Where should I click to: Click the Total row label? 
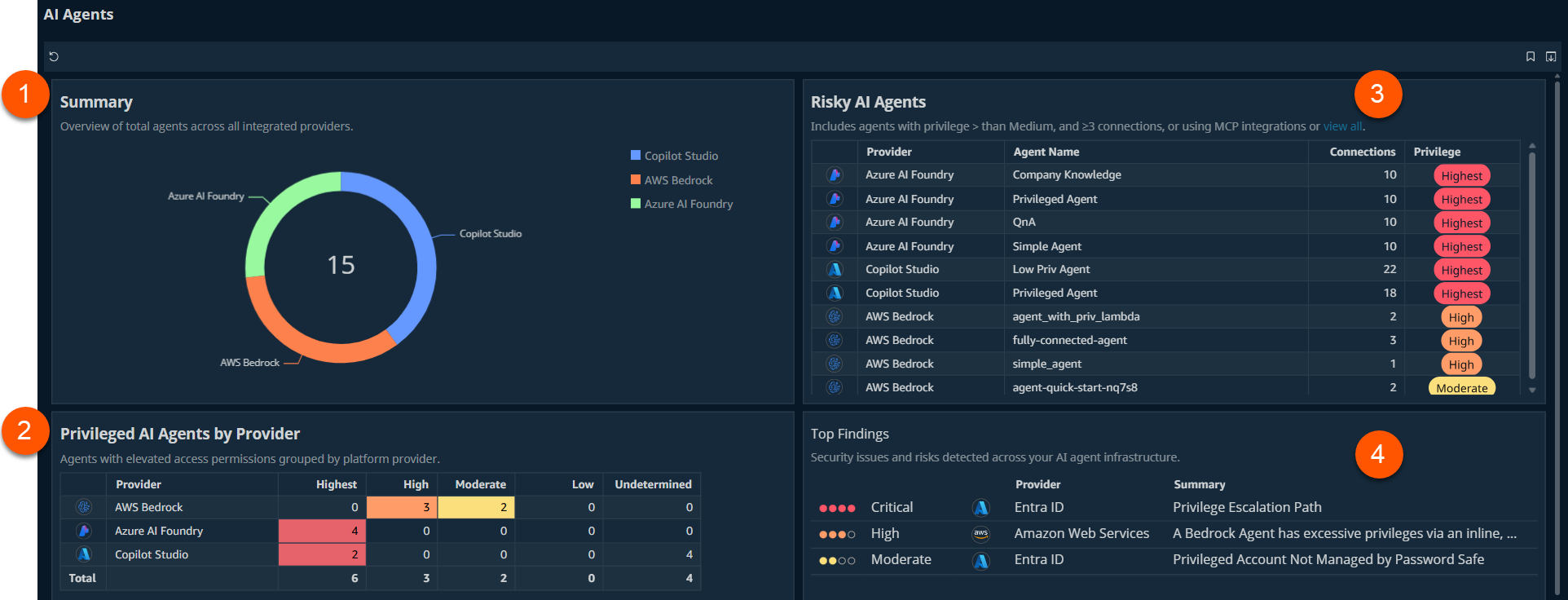pos(82,578)
